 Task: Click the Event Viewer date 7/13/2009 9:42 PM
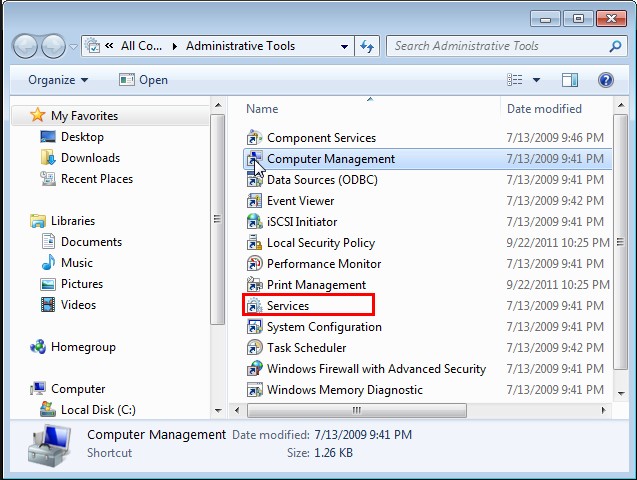point(555,201)
